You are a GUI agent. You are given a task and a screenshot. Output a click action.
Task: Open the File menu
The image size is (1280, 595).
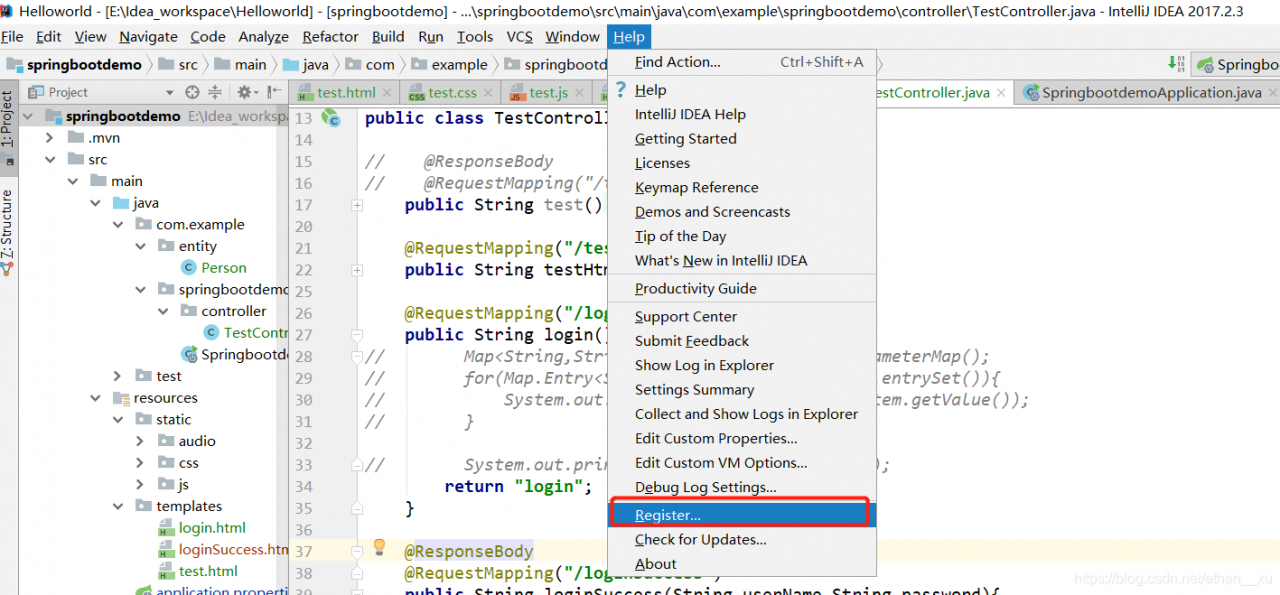pyautogui.click(x=12, y=36)
